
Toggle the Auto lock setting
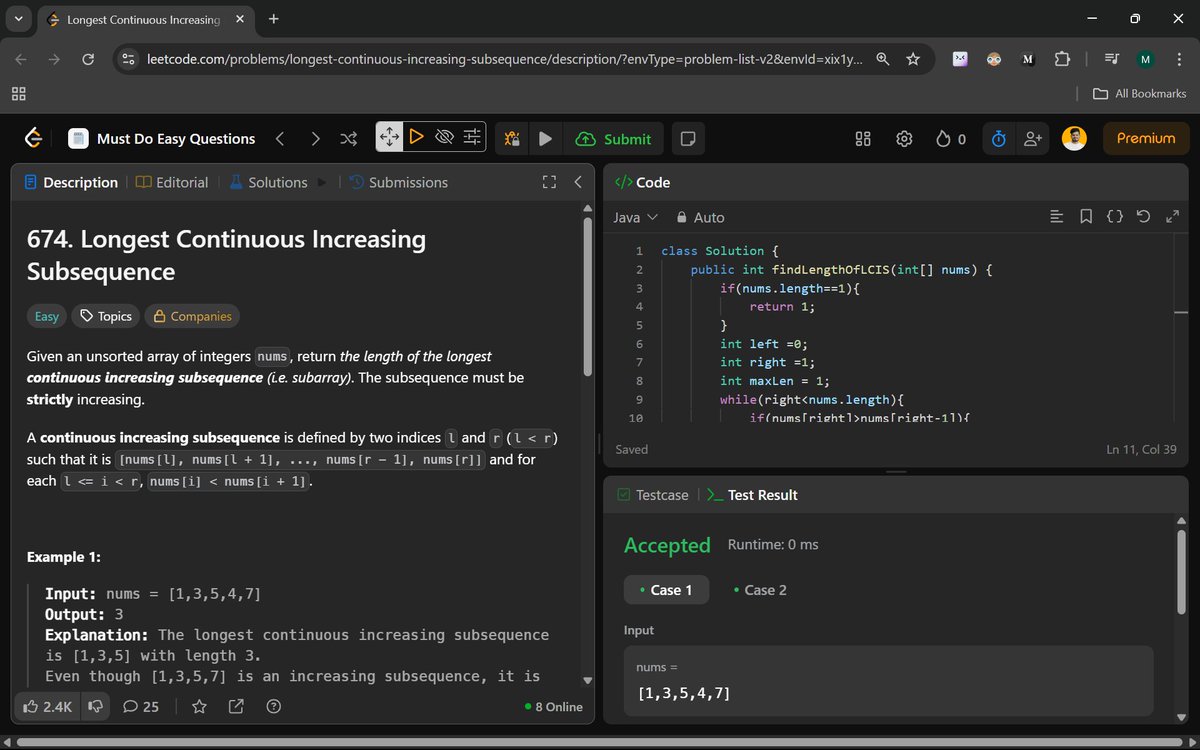699,217
